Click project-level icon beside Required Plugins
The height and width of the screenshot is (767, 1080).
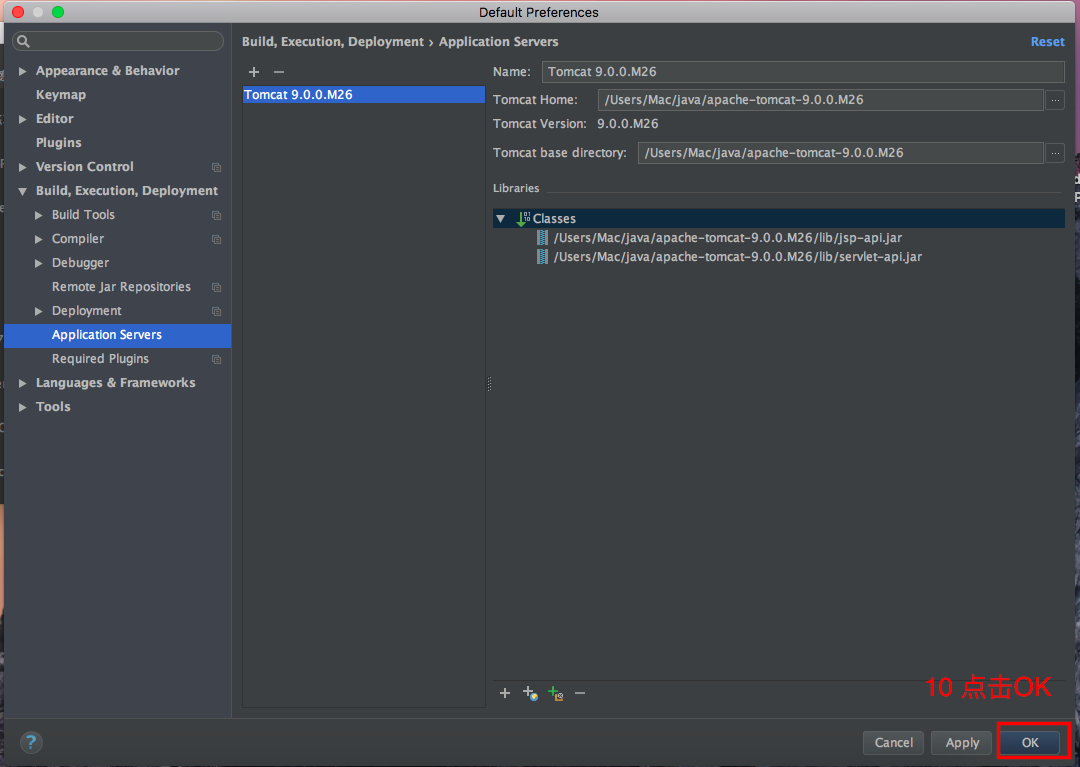tap(216, 359)
